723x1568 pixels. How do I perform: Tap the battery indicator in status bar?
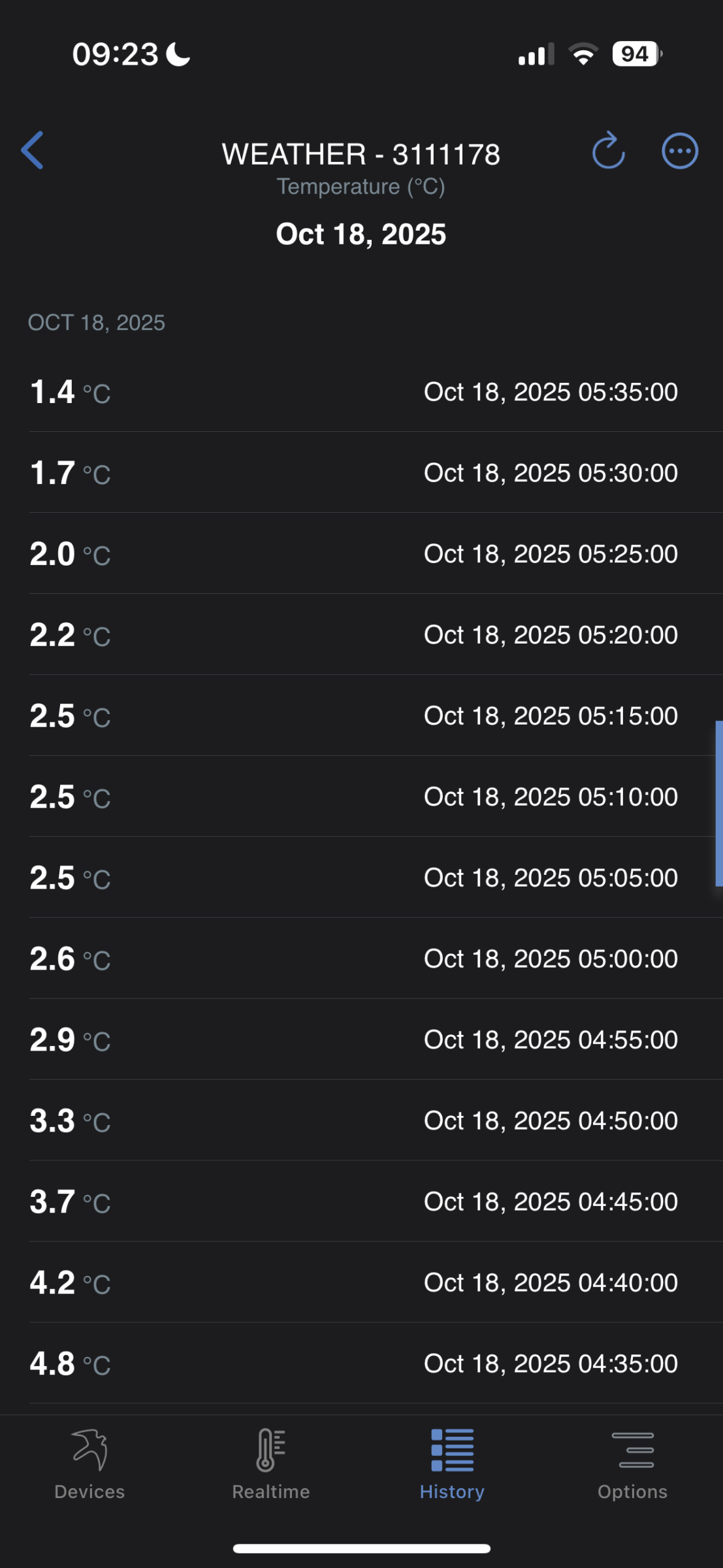[x=637, y=54]
